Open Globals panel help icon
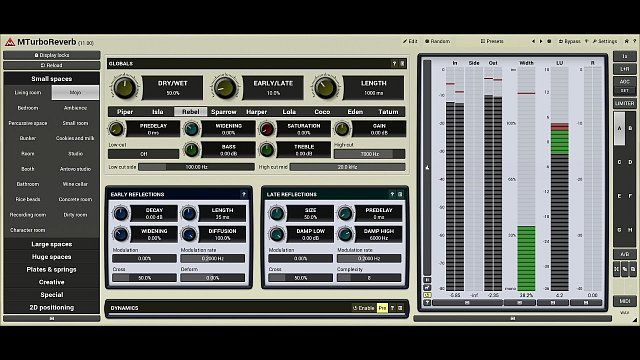Screen dimensions: 640x360 pyautogui.click(x=394, y=64)
